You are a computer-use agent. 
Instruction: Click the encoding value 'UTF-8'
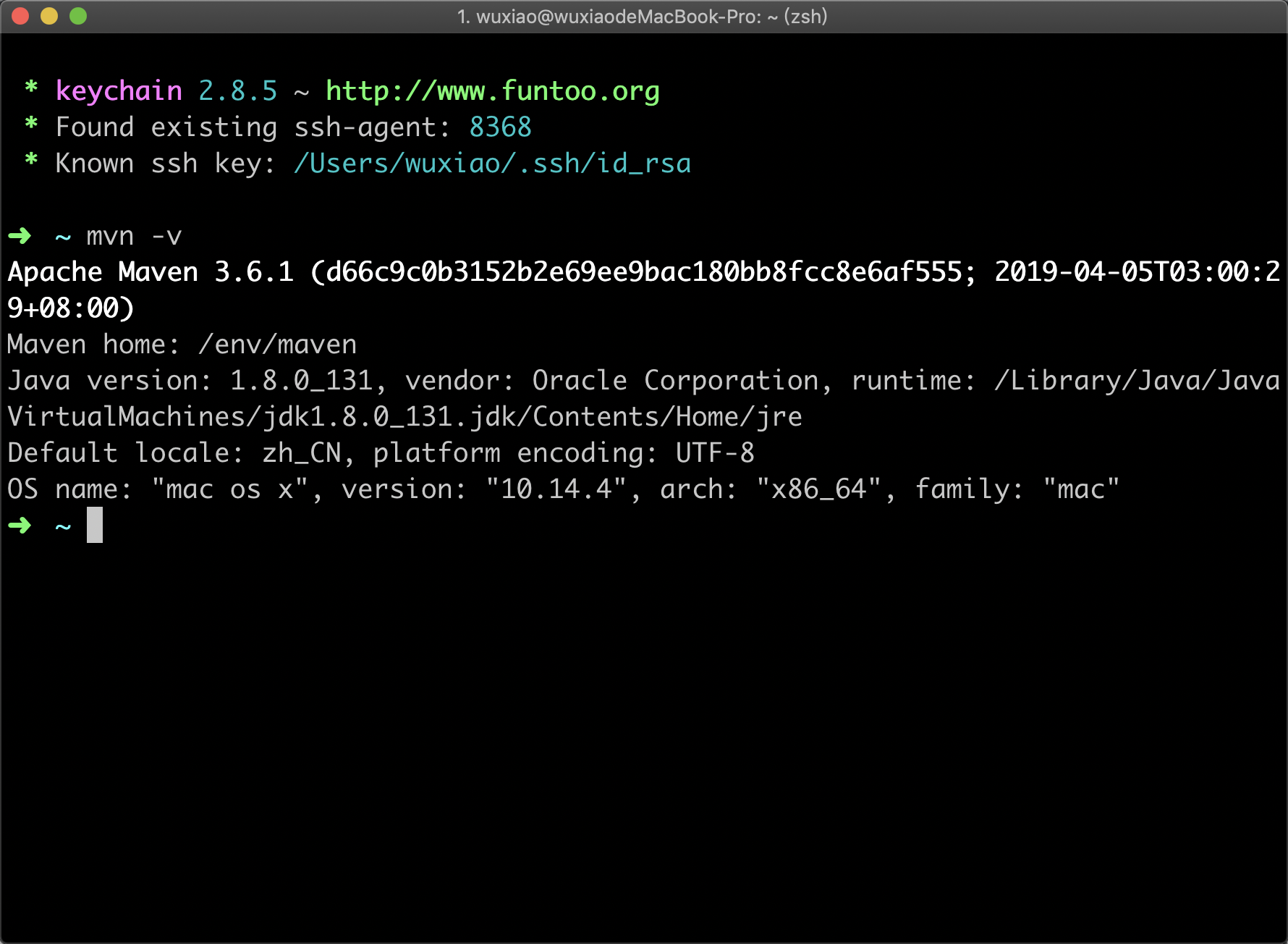[x=715, y=453]
